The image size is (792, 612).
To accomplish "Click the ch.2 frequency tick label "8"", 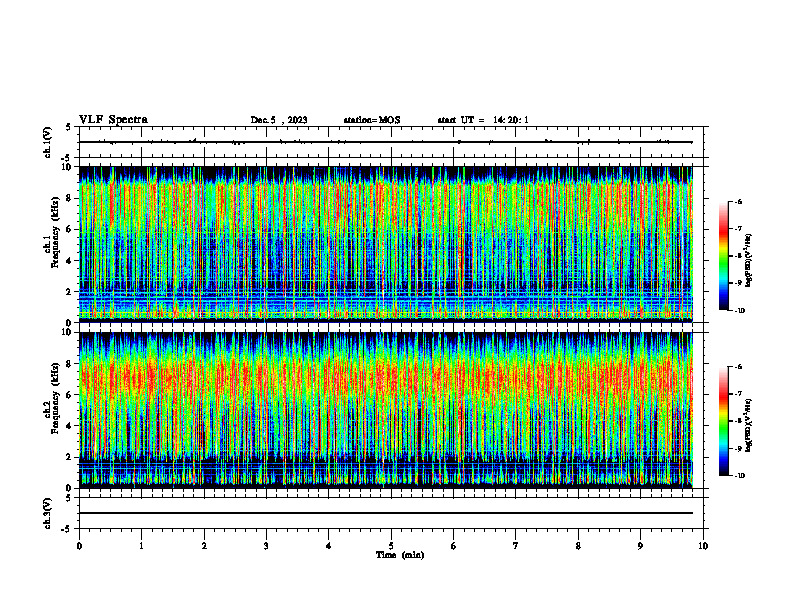I will 70,364.
